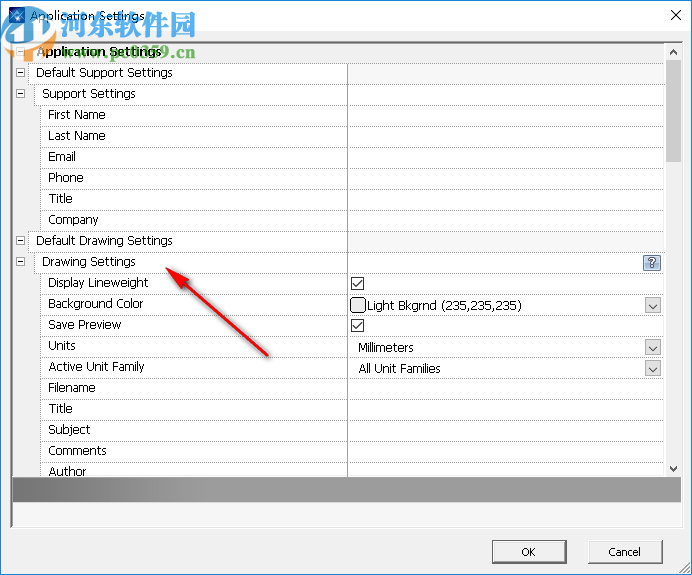The image size is (692, 575).
Task: Select the Drawing Settings row label
Action: [x=89, y=262]
